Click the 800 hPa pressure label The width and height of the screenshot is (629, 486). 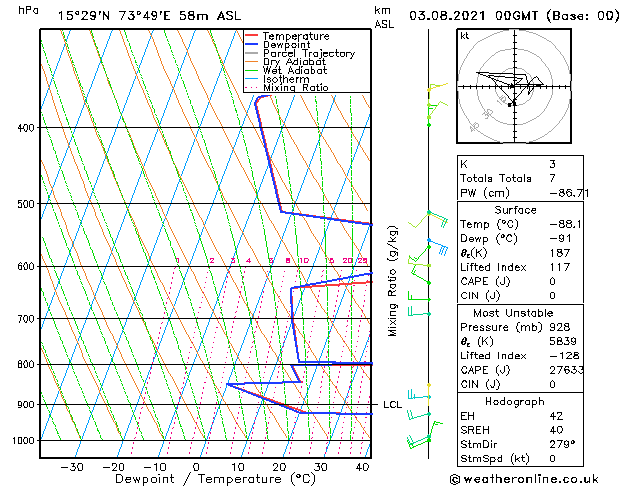[x=26, y=364]
